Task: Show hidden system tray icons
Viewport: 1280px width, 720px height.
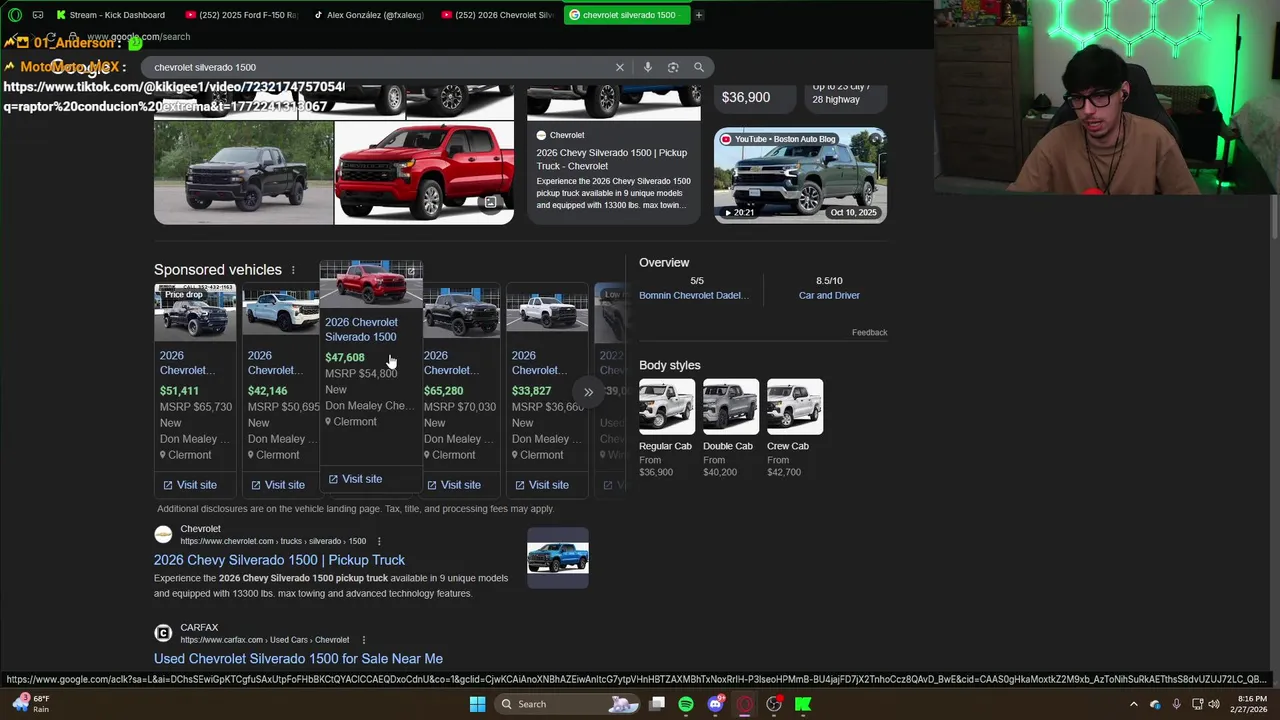Action: pos(1133,704)
